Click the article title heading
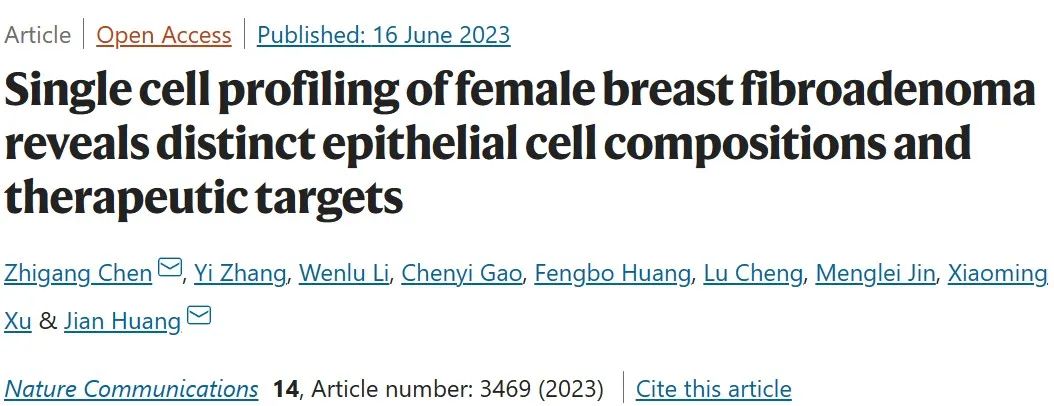The height and width of the screenshot is (406, 1054). click(520, 143)
